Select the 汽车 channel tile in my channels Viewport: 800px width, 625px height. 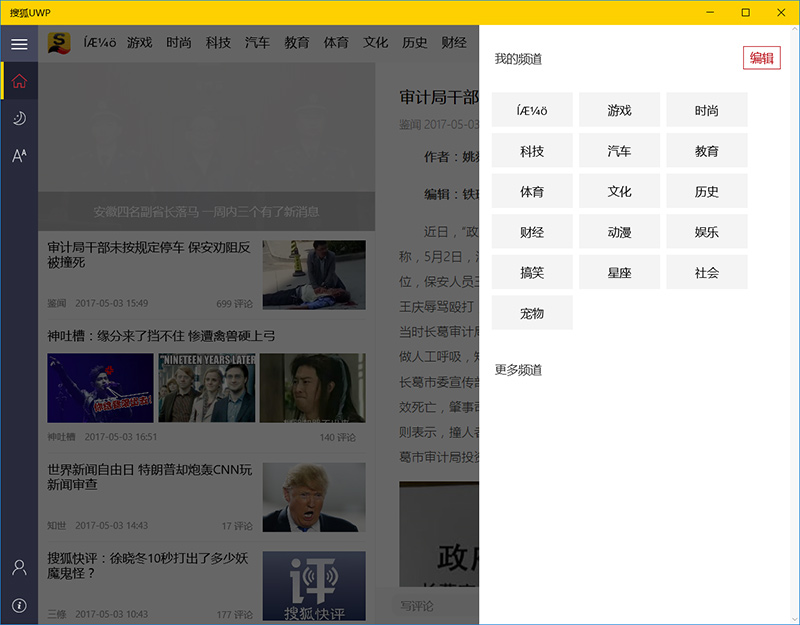coord(619,151)
